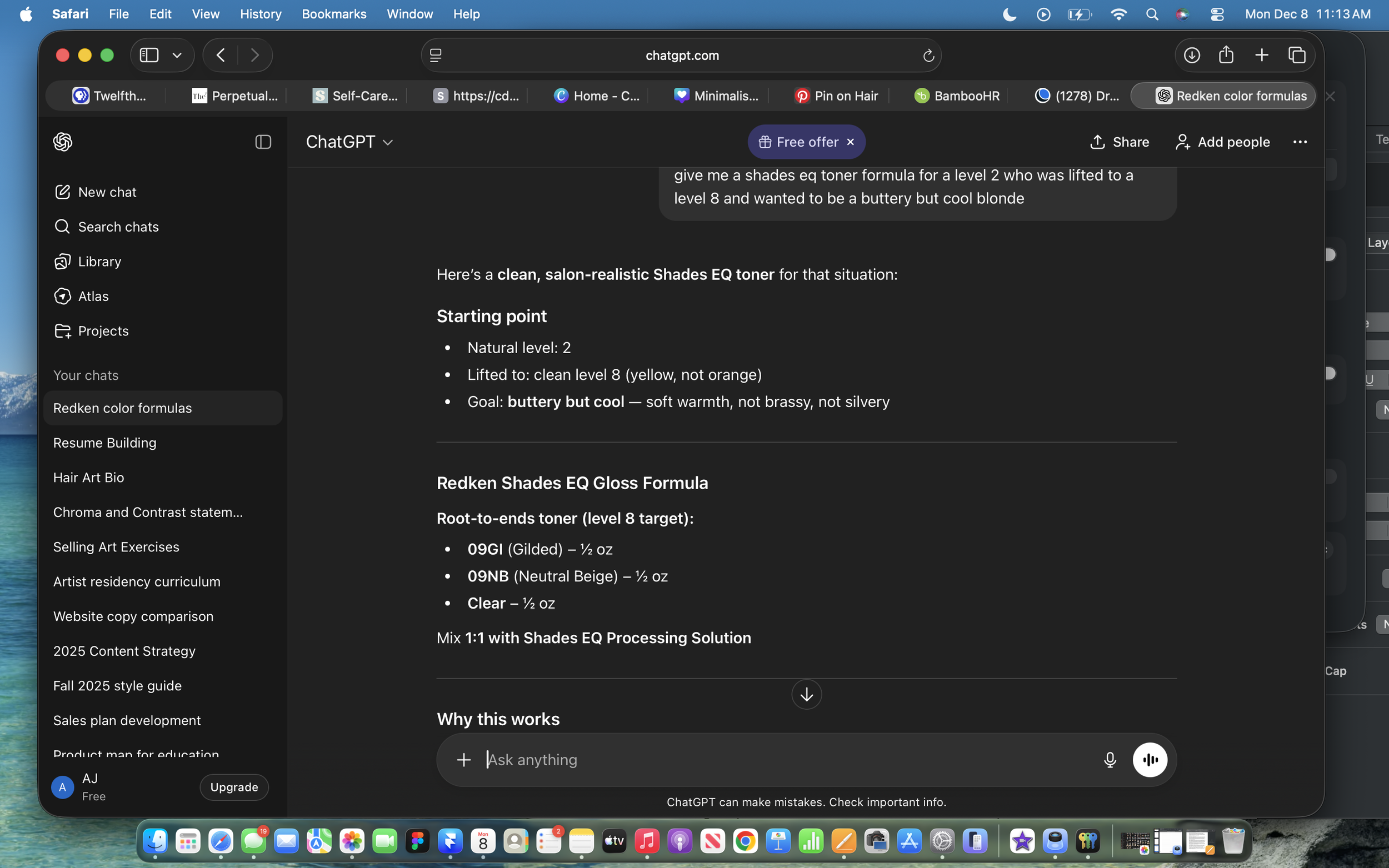
Task: Open the ChatGPT model selector dropdown
Action: point(349,142)
